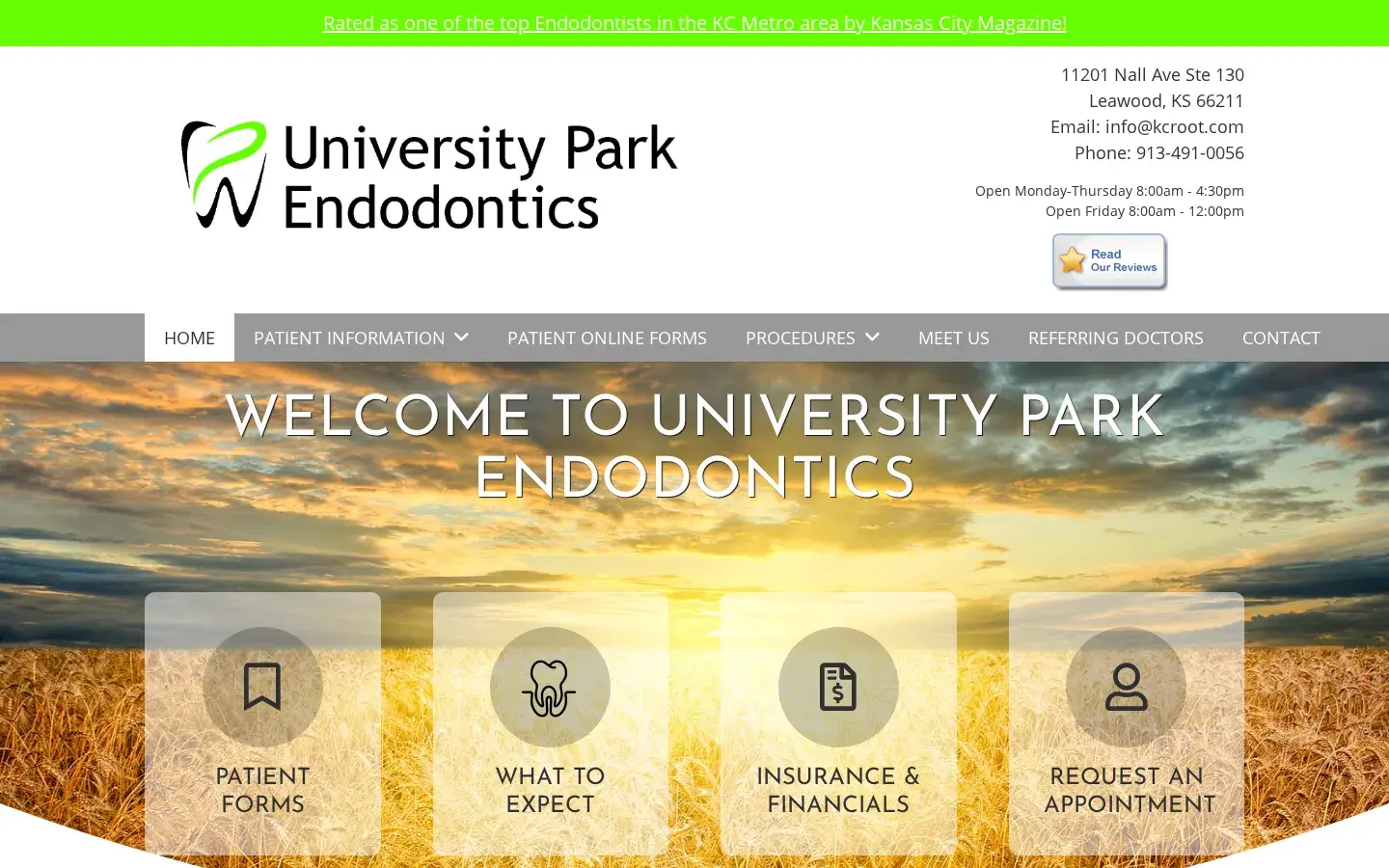Click the University Park Endodontics logo wordmark
Screen dimensions: 1389x868
click(x=479, y=176)
